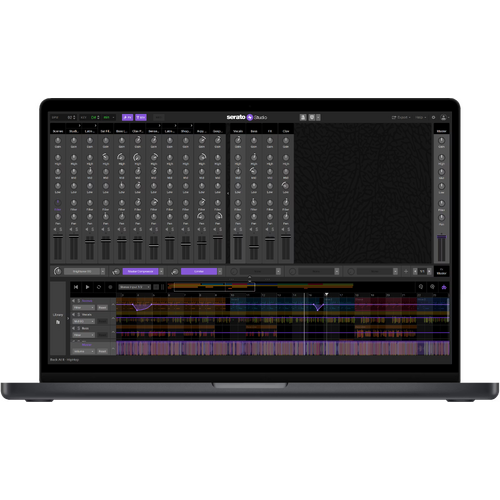
Task: Open the Master Compressor FX dropdown arrow
Action: click(x=161, y=271)
